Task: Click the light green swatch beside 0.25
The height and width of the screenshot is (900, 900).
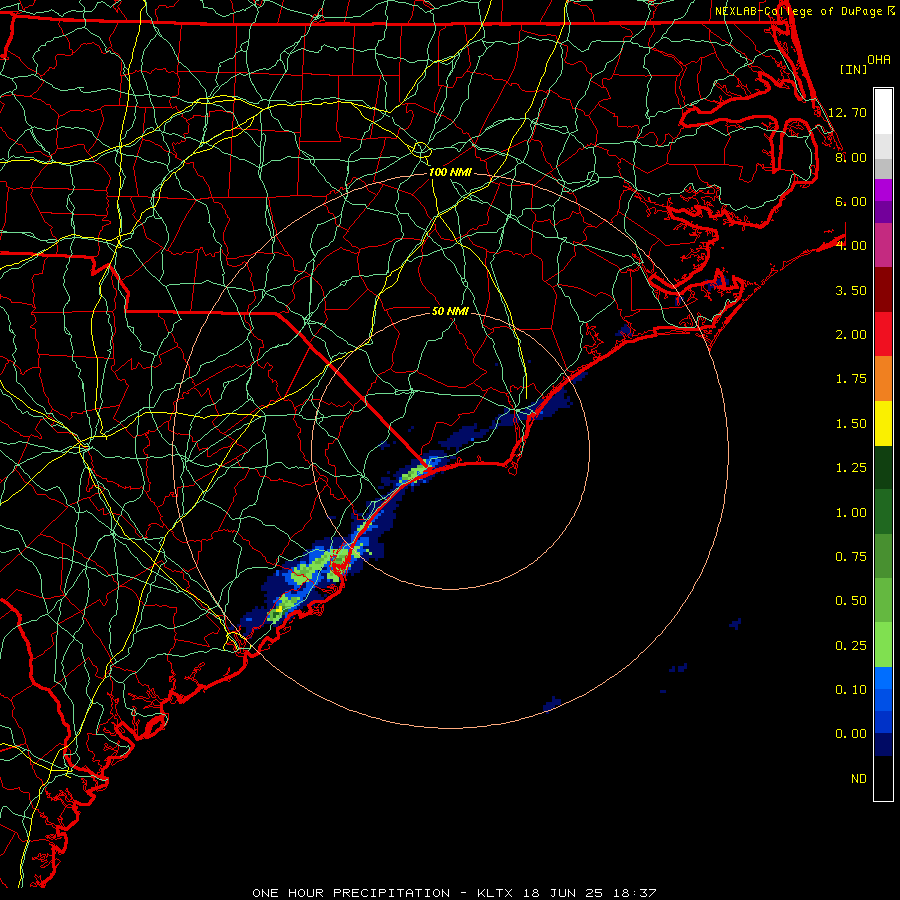Action: click(883, 645)
